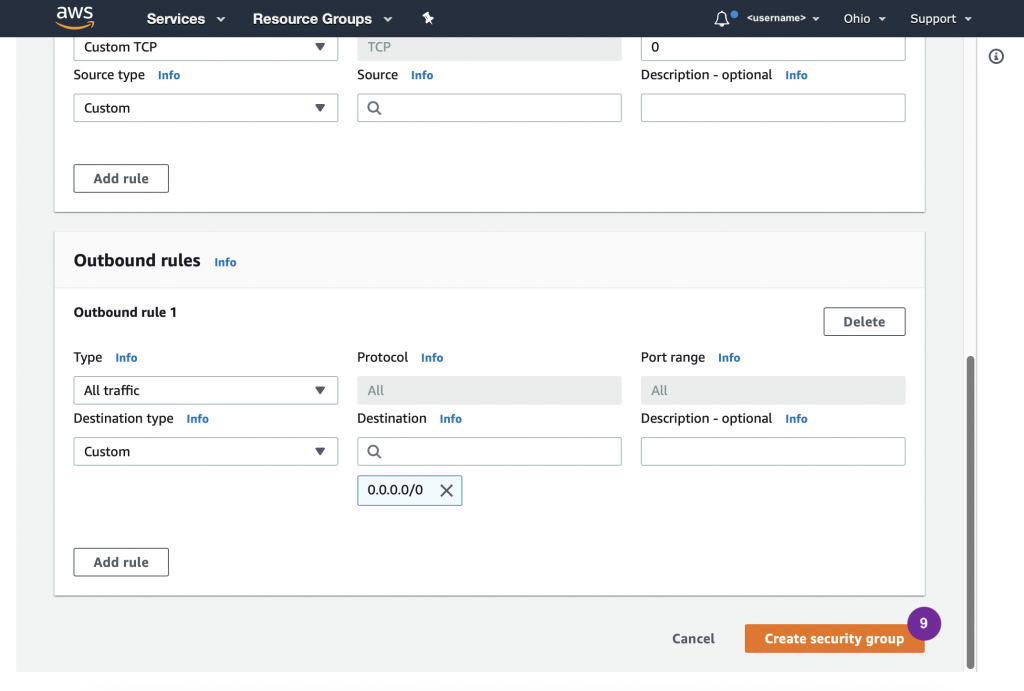The image size is (1024, 691).
Task: Open the Source type Custom dropdown
Action: pos(205,108)
